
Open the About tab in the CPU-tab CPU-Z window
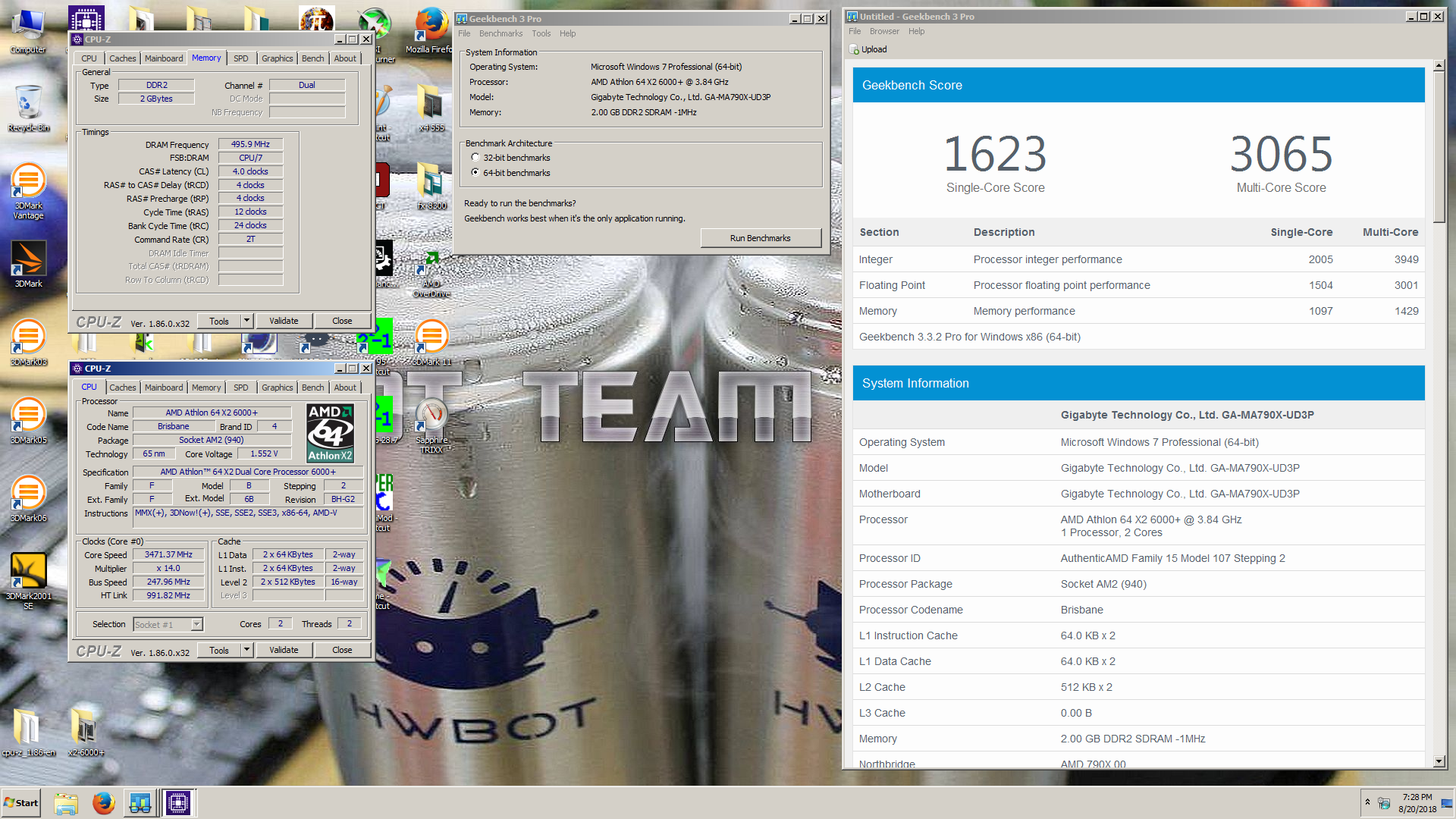(x=345, y=388)
